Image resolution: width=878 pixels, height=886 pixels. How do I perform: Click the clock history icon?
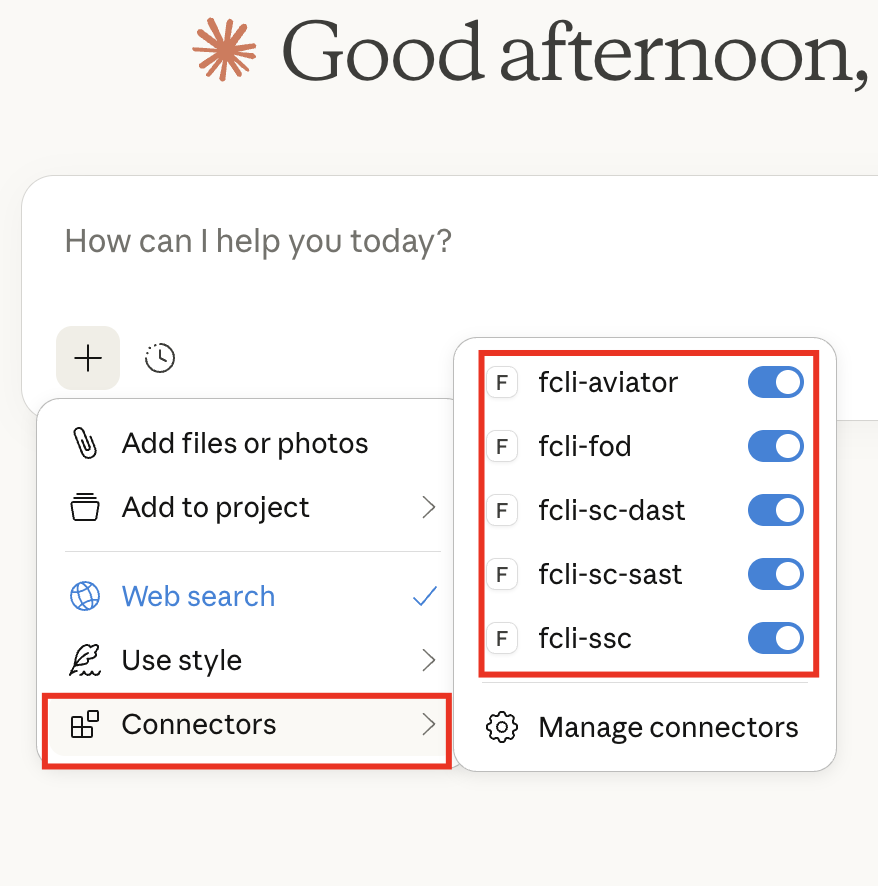160,357
